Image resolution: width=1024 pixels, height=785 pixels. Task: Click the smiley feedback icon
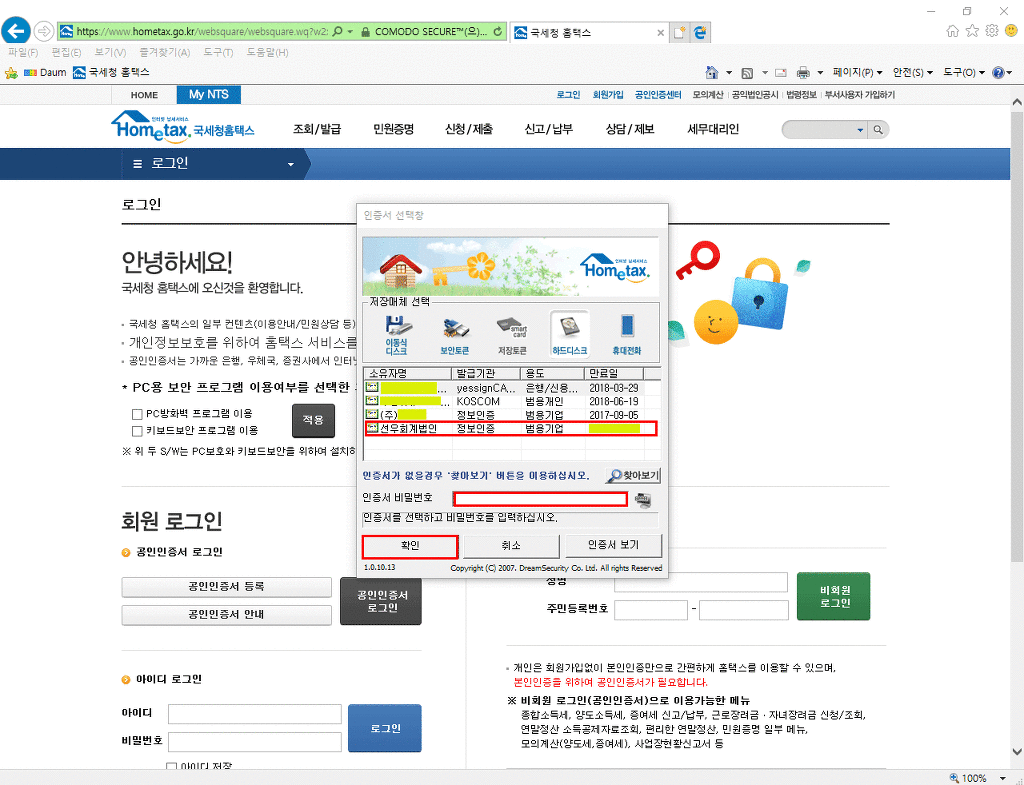1011,30
